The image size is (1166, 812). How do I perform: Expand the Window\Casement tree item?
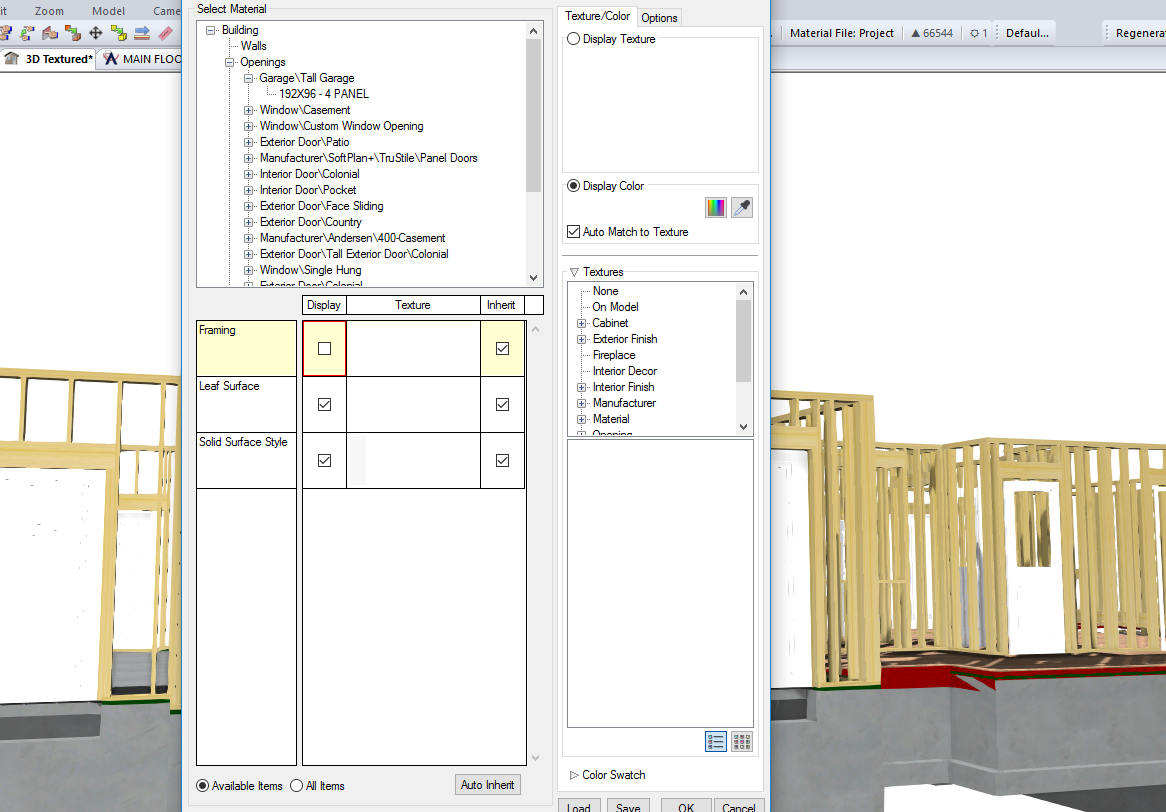tap(248, 109)
